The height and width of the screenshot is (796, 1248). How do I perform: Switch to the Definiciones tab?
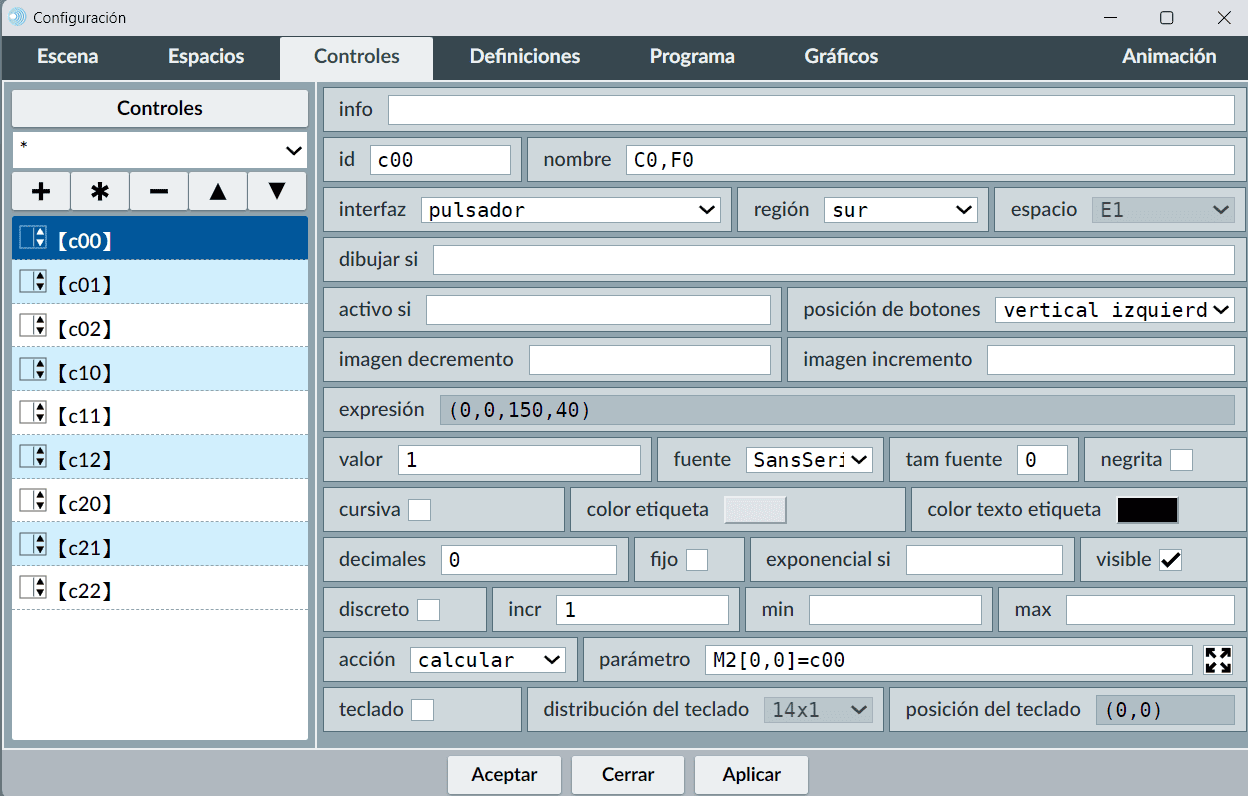coord(525,57)
